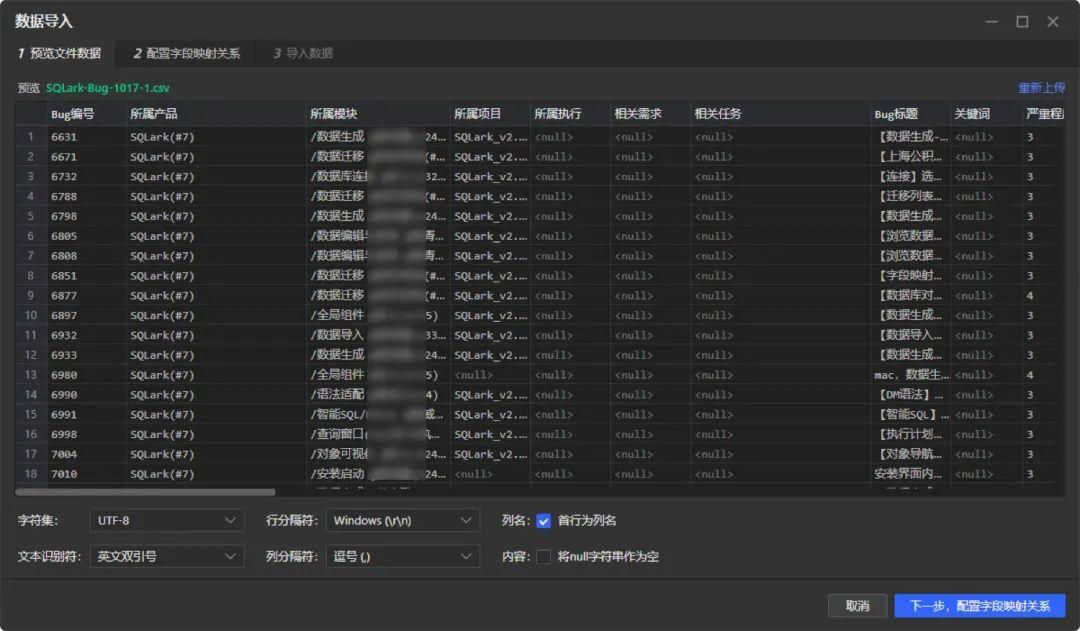Open the 字符集 UTF-8 dropdown
Image resolution: width=1080 pixels, height=631 pixels.
click(x=167, y=521)
